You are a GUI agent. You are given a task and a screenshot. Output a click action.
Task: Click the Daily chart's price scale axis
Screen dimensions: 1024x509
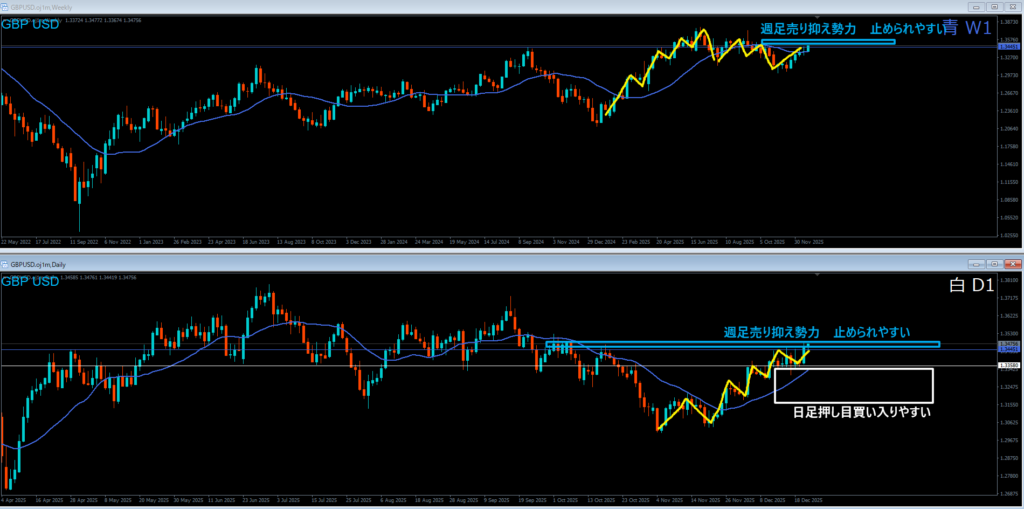[1008, 420]
